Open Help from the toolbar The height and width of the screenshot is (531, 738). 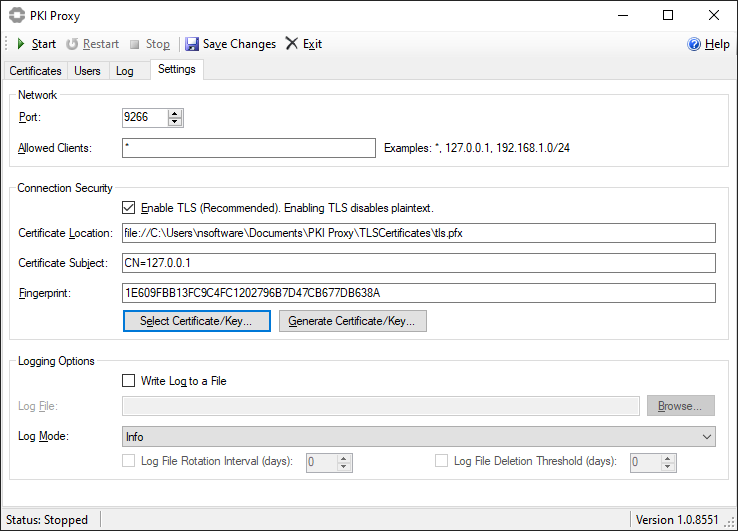708,44
